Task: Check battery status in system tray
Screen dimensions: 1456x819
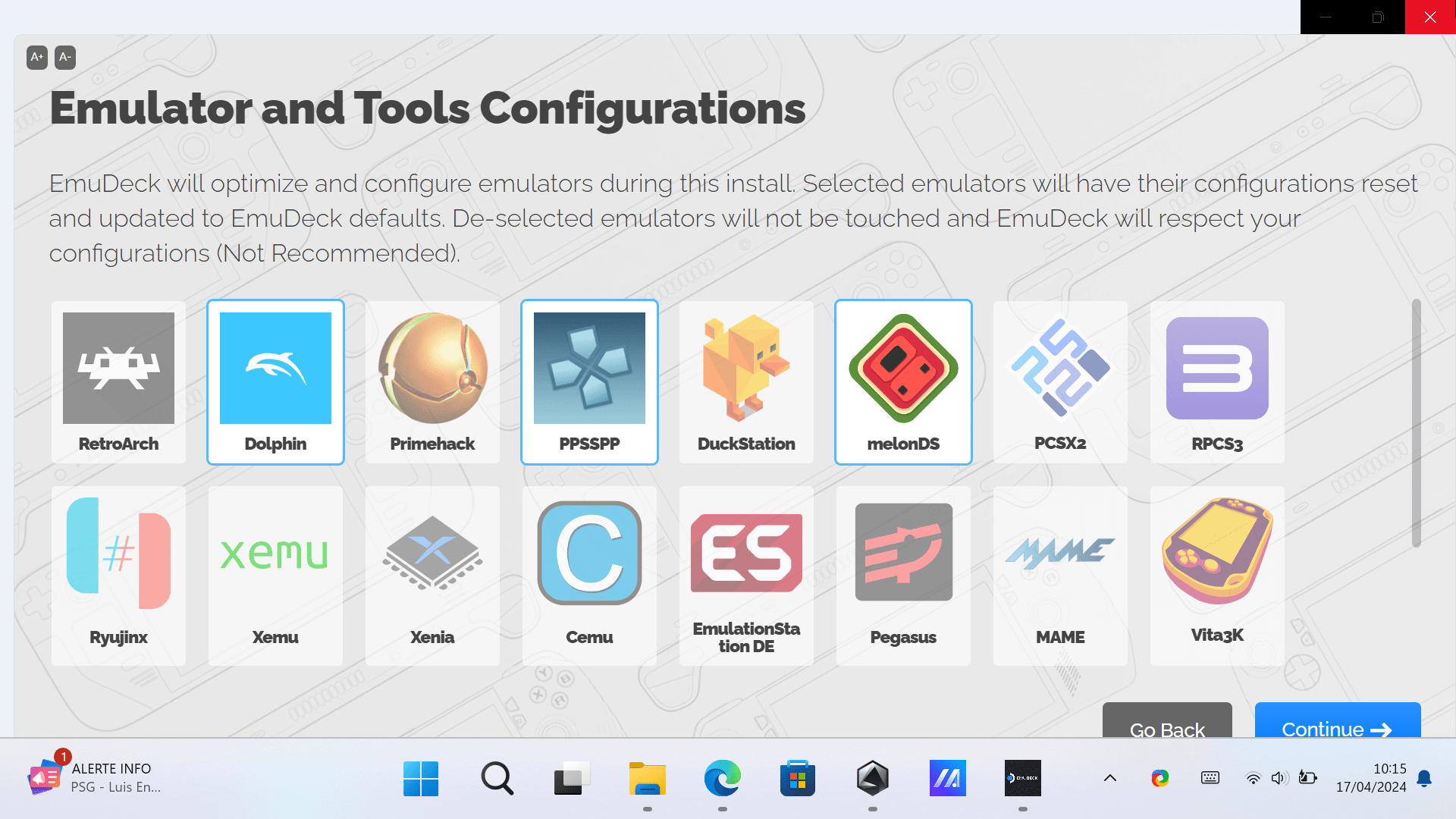Action: (x=1307, y=778)
